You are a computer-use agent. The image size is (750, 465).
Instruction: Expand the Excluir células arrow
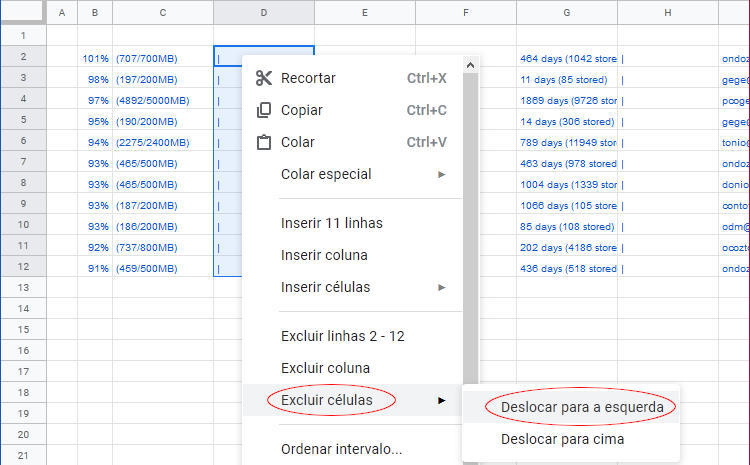(x=441, y=400)
